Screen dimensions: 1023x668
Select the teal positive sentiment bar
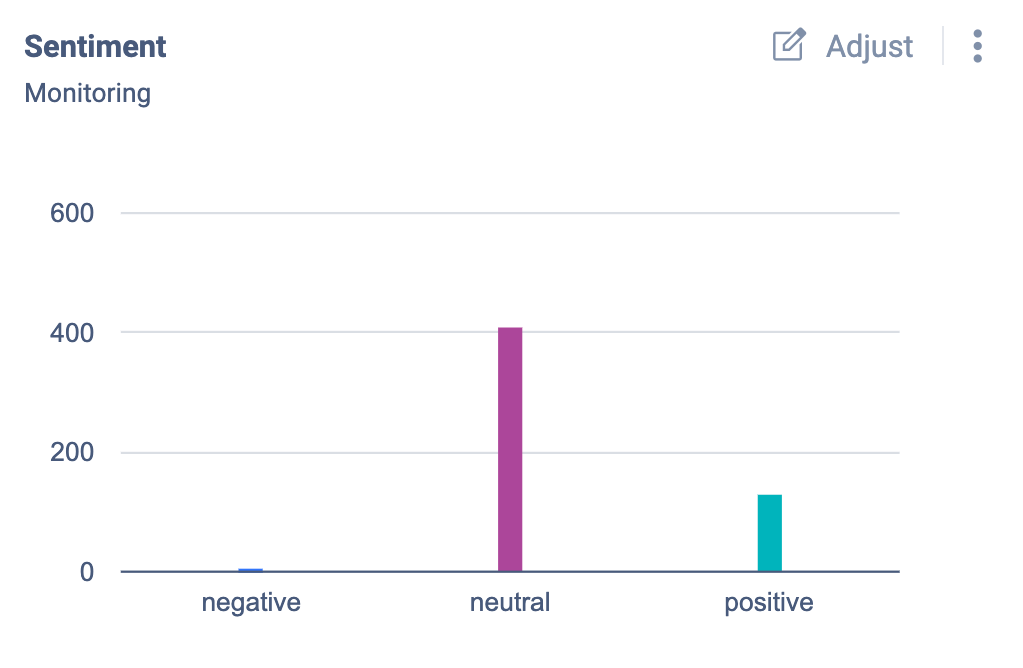point(769,533)
